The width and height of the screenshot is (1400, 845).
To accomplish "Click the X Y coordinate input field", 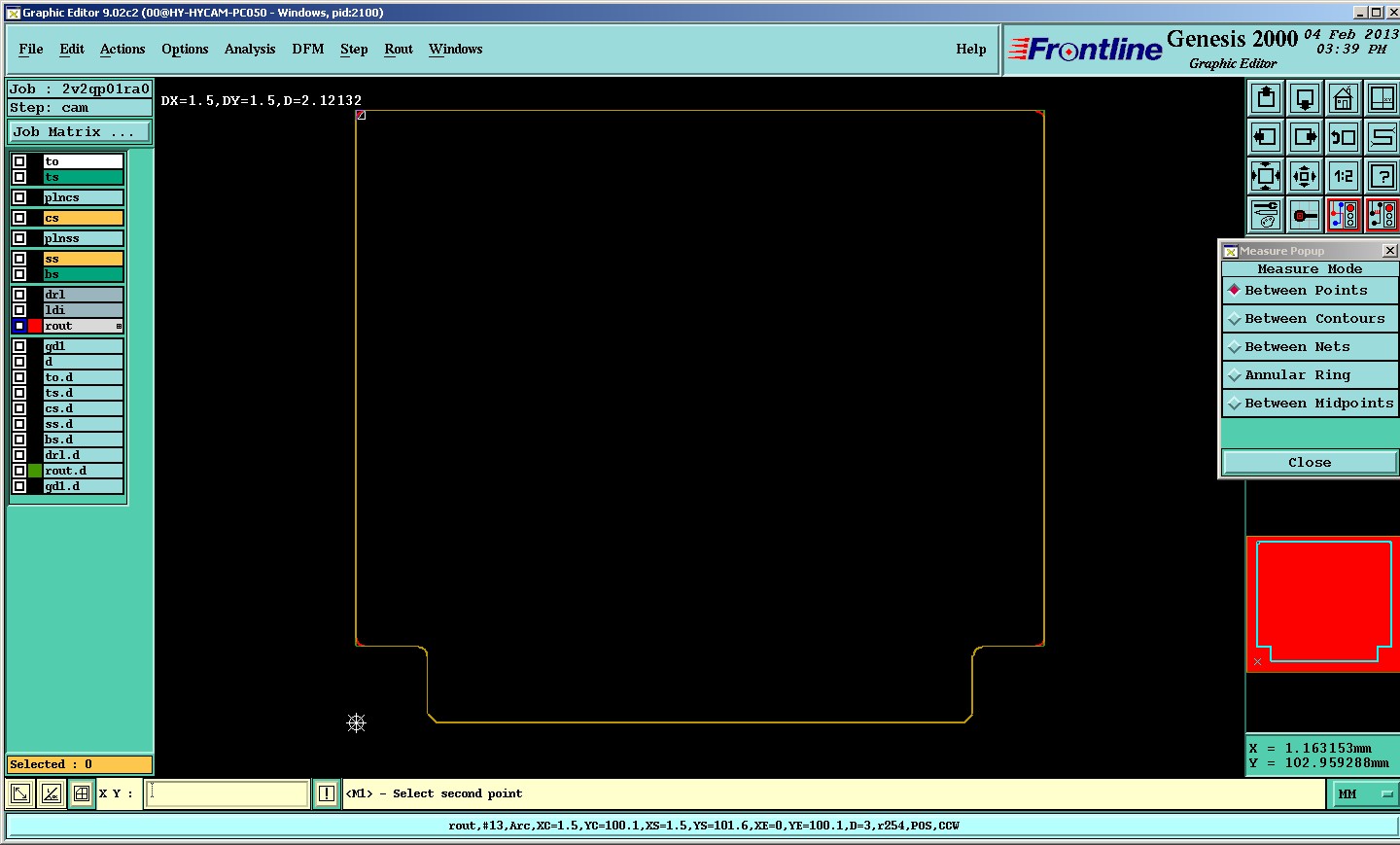I will pyautogui.click(x=227, y=794).
